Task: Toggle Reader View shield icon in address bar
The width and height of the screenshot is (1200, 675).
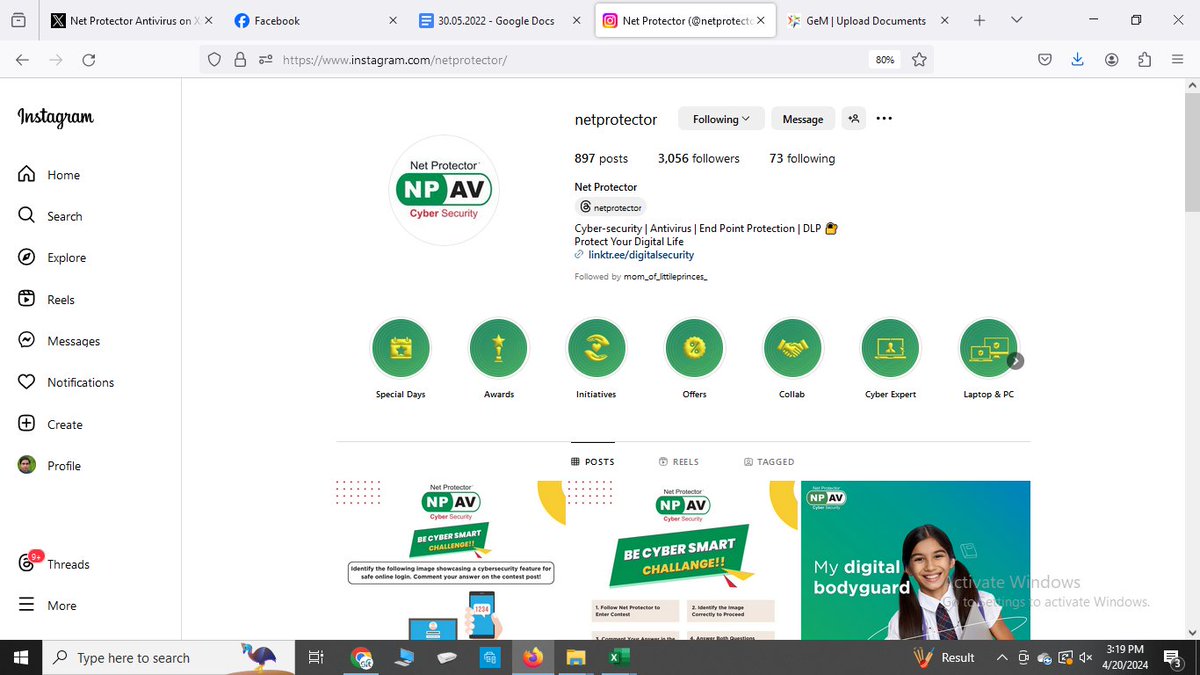Action: tap(214, 59)
